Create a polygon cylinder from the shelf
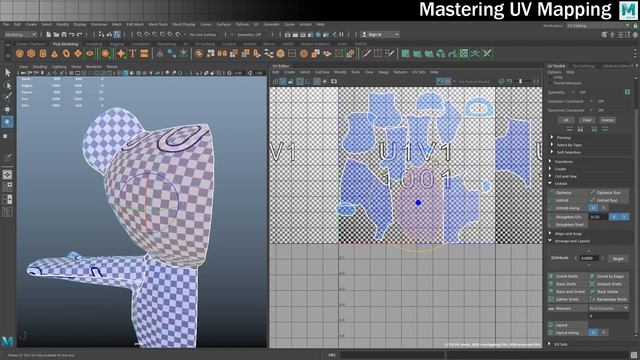 tap(43, 53)
